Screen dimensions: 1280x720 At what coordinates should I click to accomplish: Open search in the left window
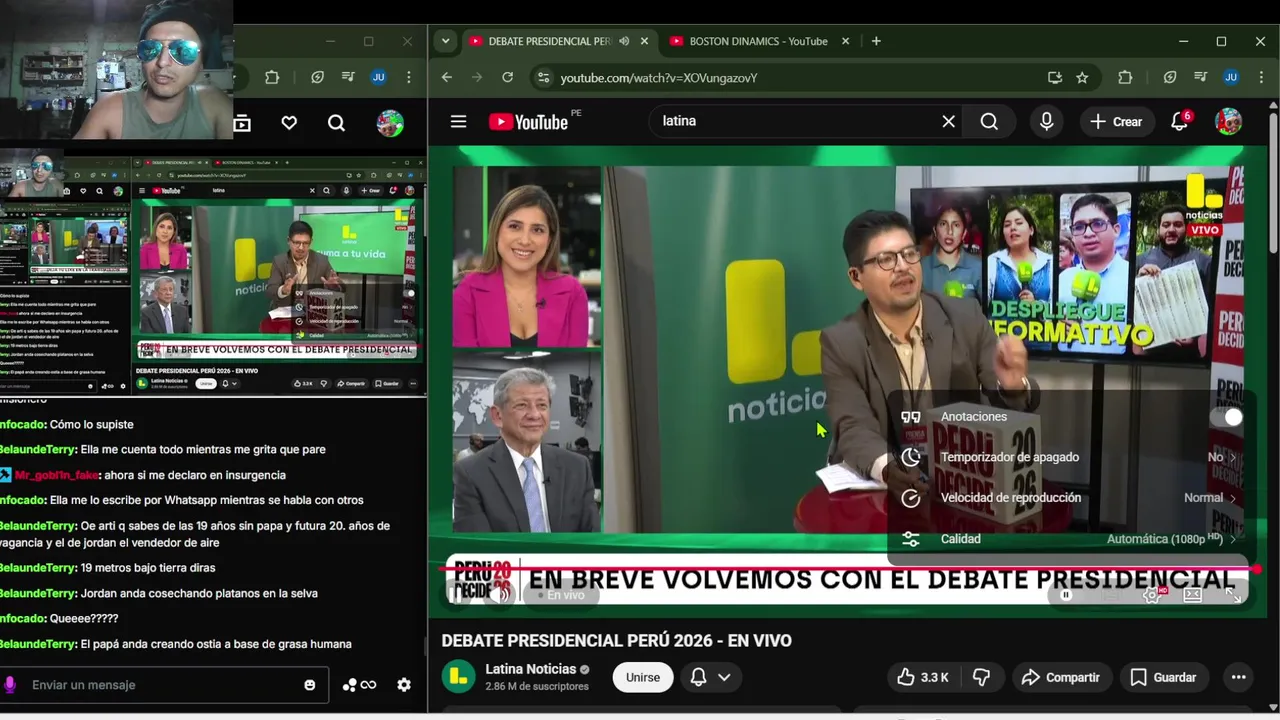point(336,123)
